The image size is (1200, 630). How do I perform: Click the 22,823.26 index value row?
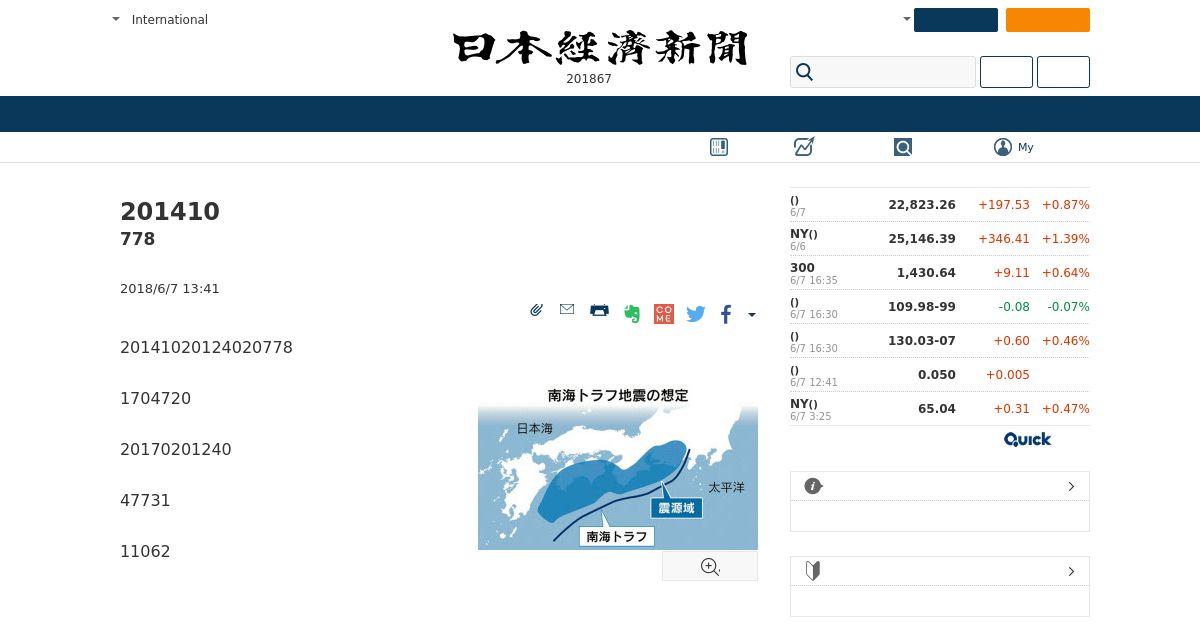click(940, 205)
